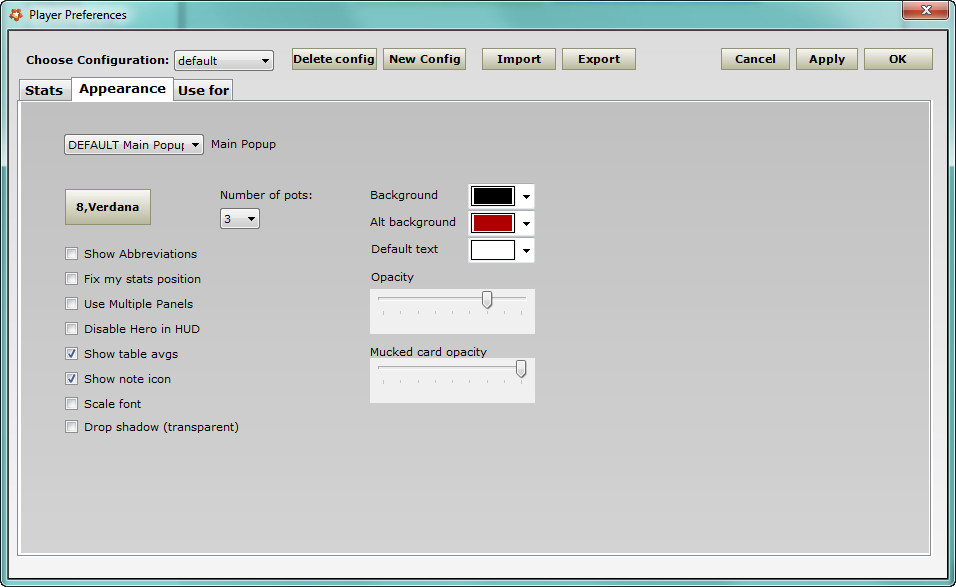
Task: Click the 8,Verdana font button
Action: click(108, 208)
